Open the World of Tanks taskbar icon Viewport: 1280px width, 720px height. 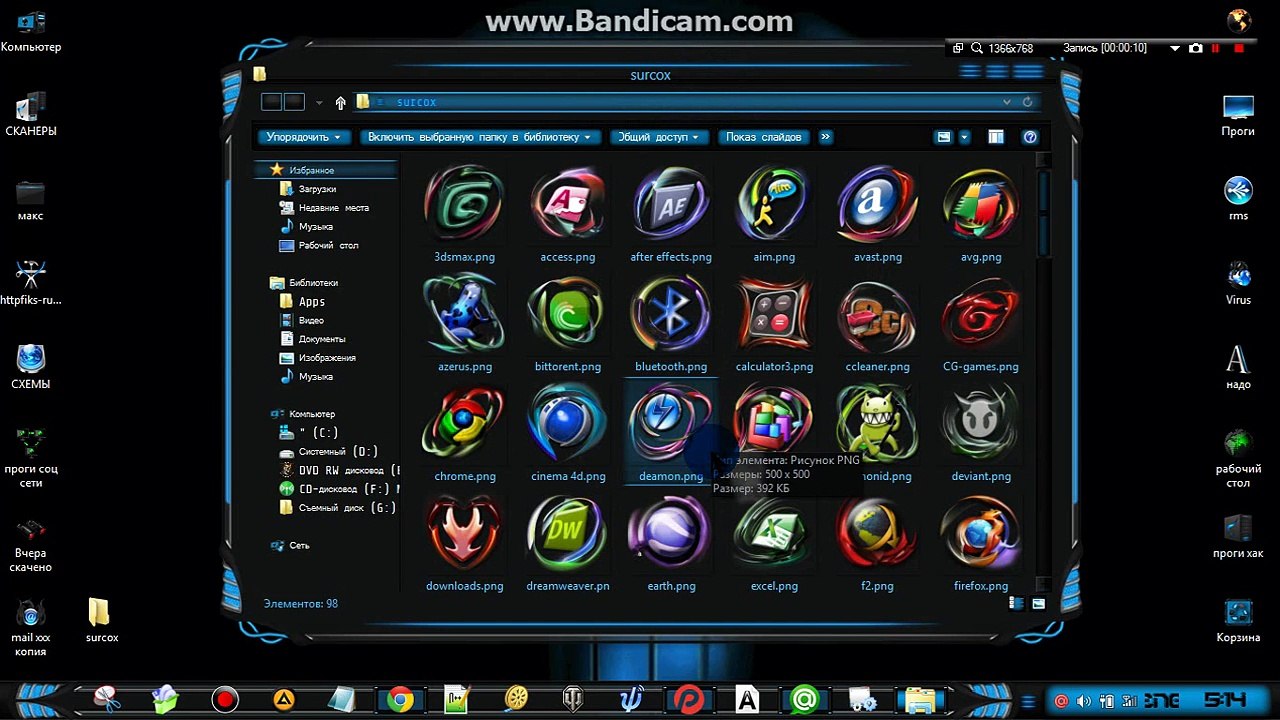[574, 699]
